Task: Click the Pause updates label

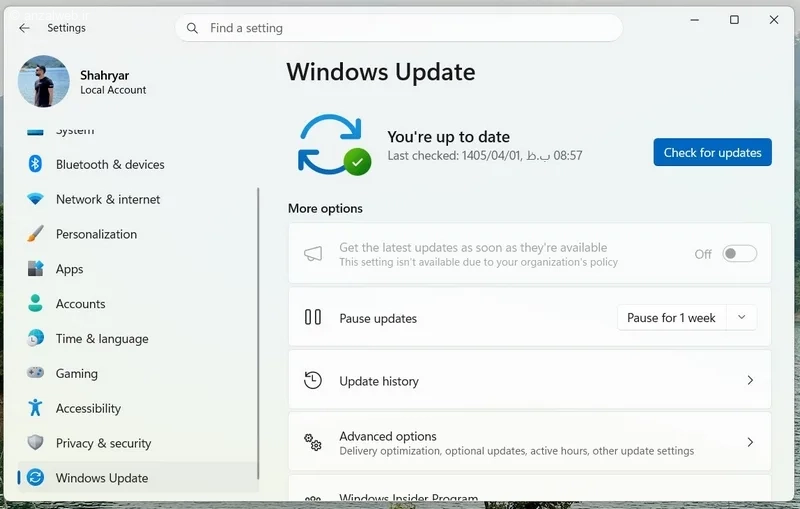Action: click(378, 318)
